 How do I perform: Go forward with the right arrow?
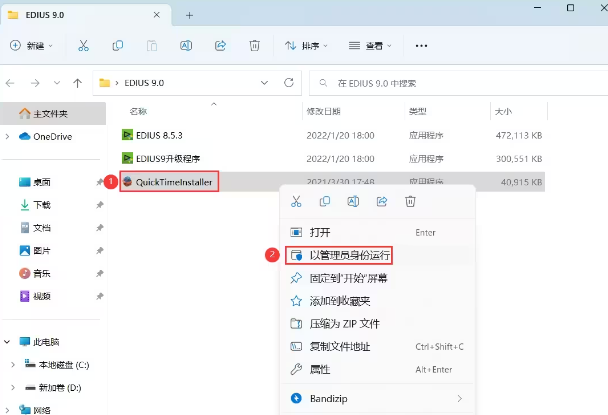(35, 83)
